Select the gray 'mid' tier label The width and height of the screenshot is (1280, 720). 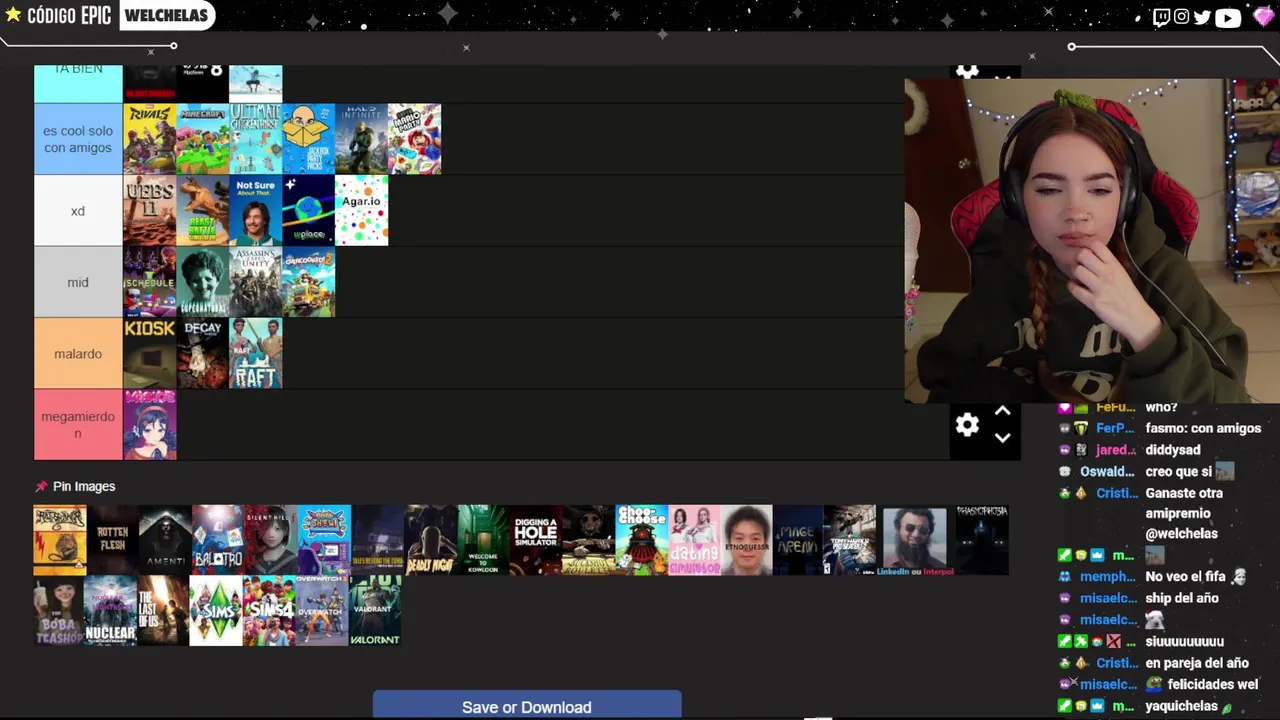78,282
